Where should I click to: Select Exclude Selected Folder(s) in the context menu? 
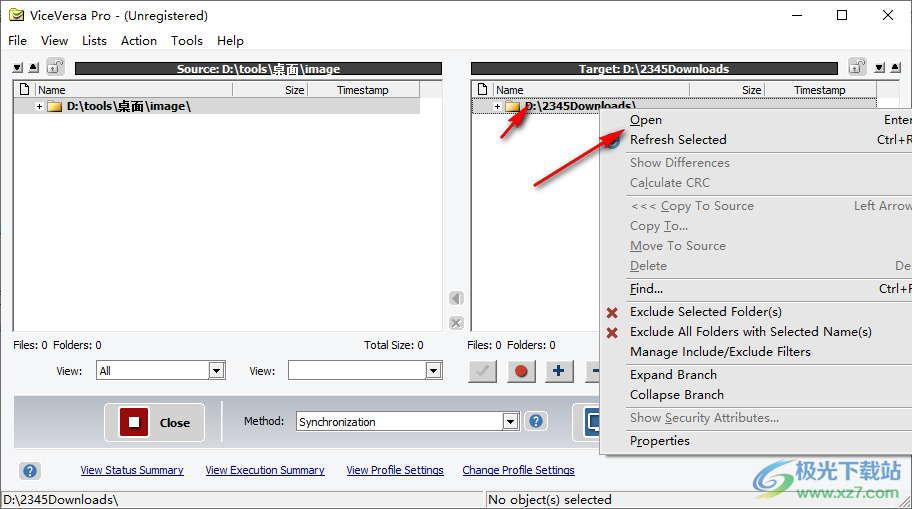pos(705,312)
